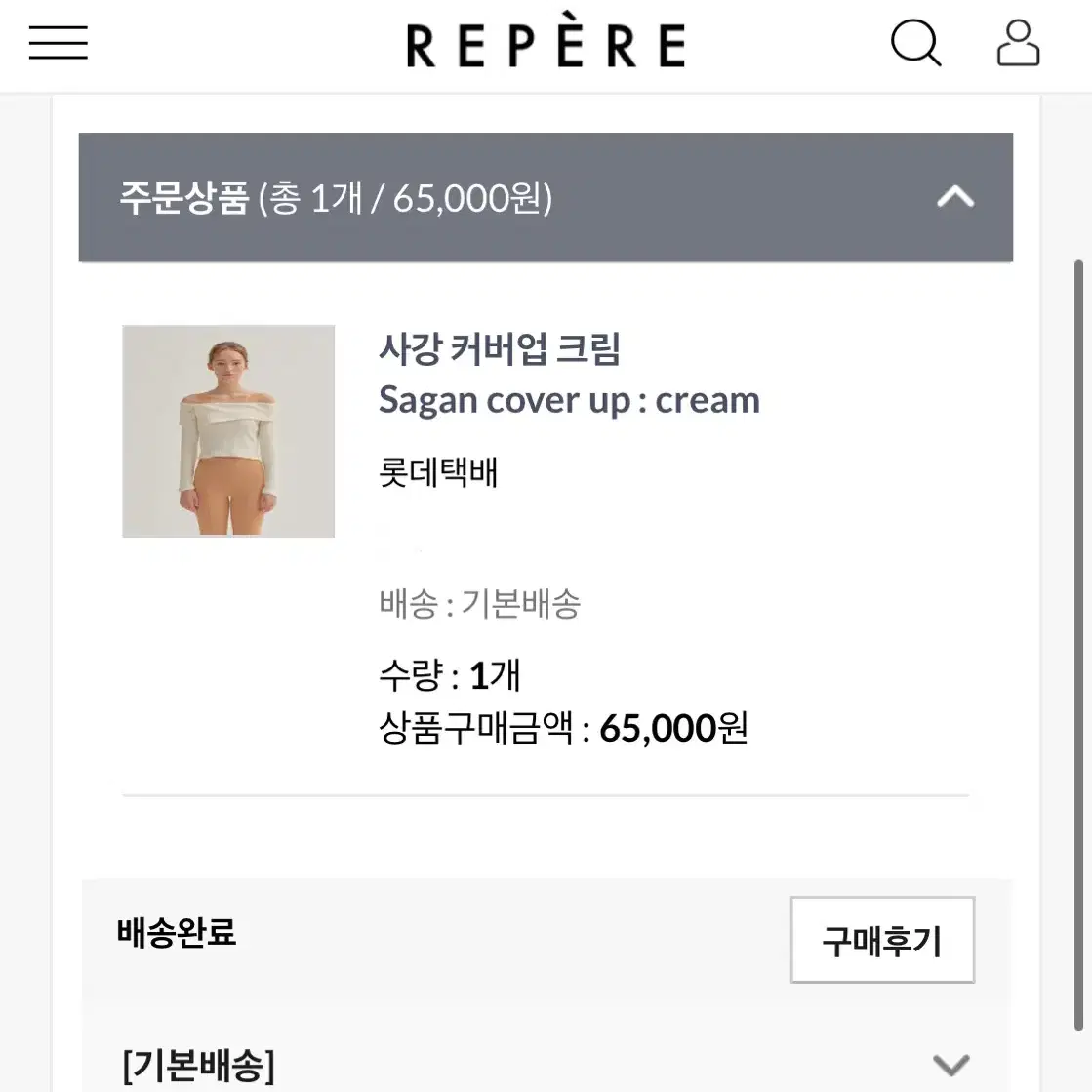Open the Sagan cover up product thumbnail
The image size is (1092, 1092).
228,431
